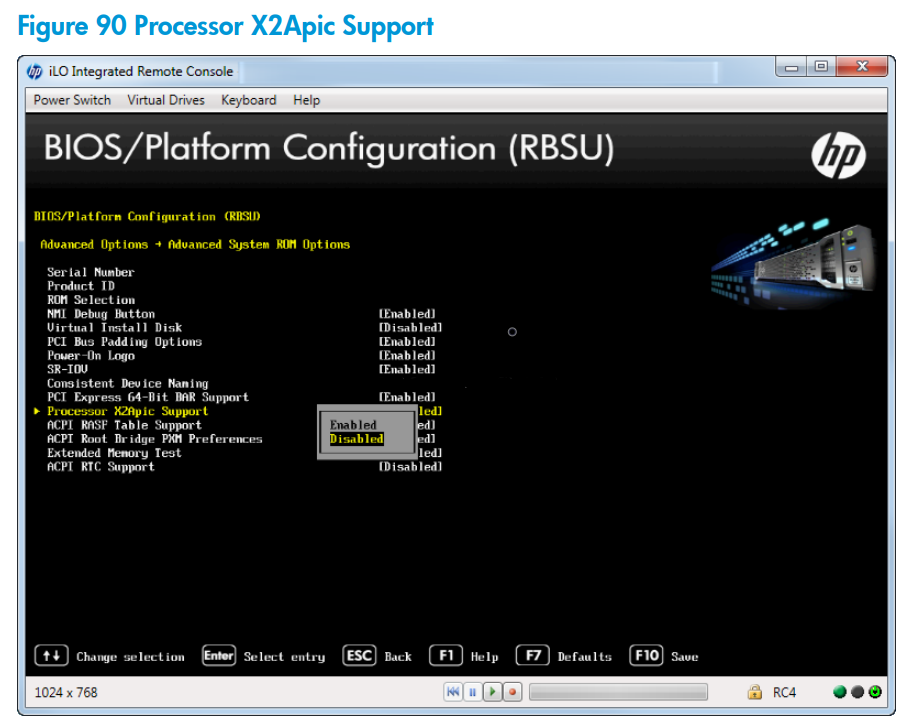Click the 1024 x 768 resolution text
Image resolution: width=910 pixels, height=727 pixels.
click(x=66, y=692)
